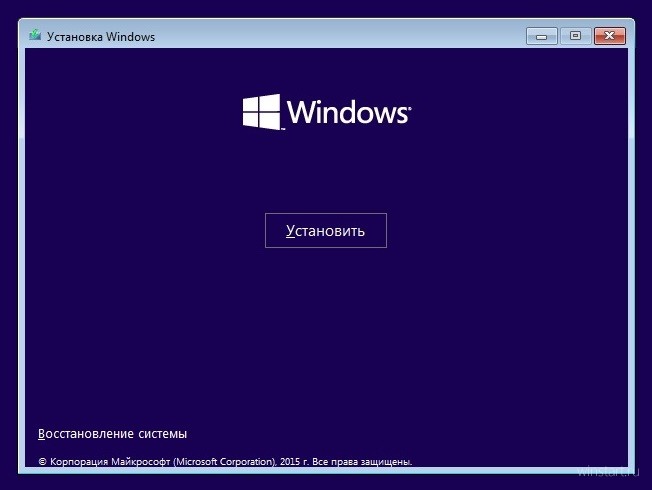Click the Windows setup title bar icon

tap(35, 35)
